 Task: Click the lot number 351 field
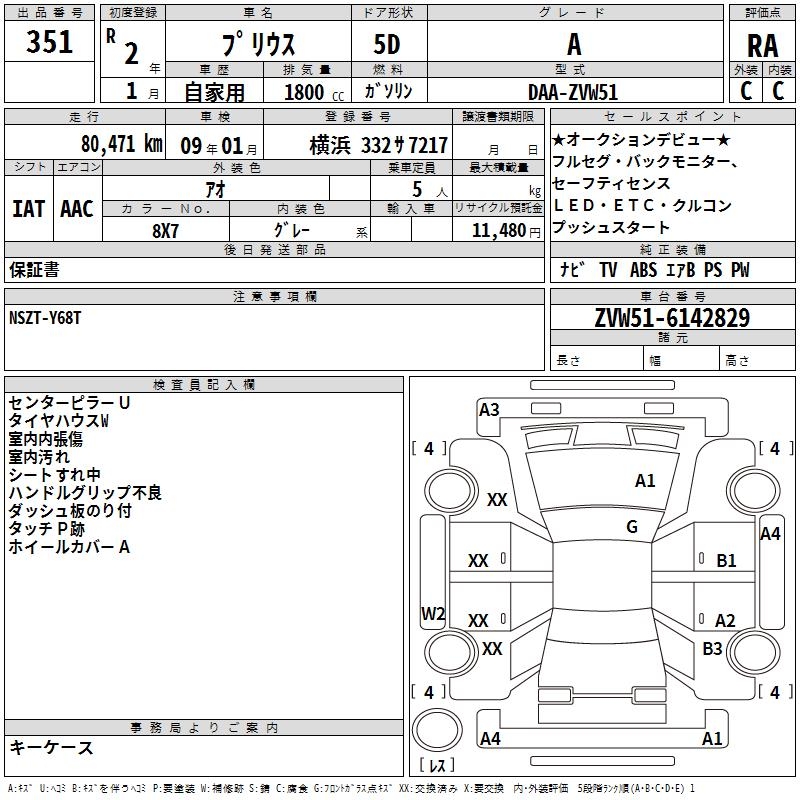pos(49,42)
